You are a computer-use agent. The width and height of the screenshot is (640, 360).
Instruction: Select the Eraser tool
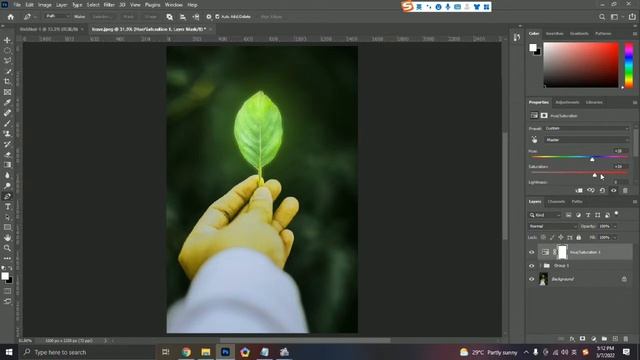7,155
